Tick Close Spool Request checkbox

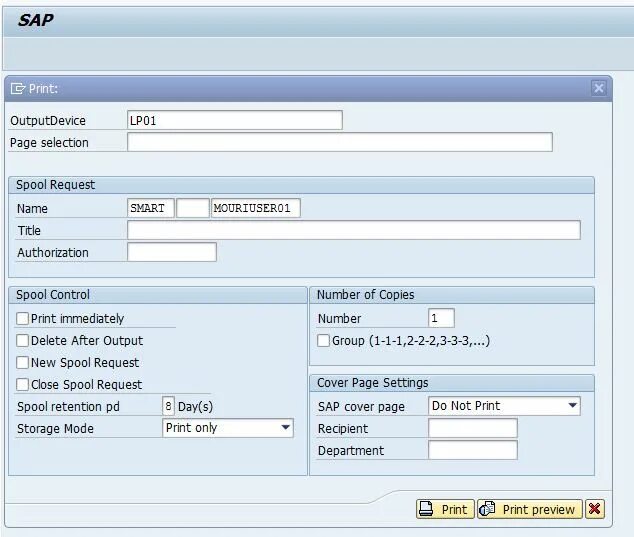23,384
